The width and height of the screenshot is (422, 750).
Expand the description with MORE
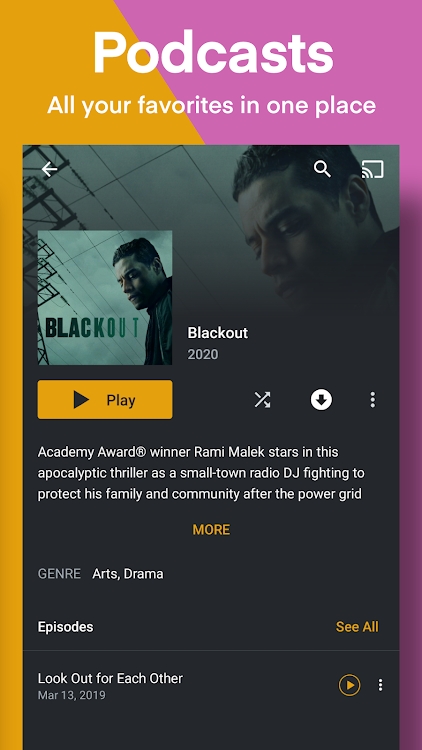point(211,529)
